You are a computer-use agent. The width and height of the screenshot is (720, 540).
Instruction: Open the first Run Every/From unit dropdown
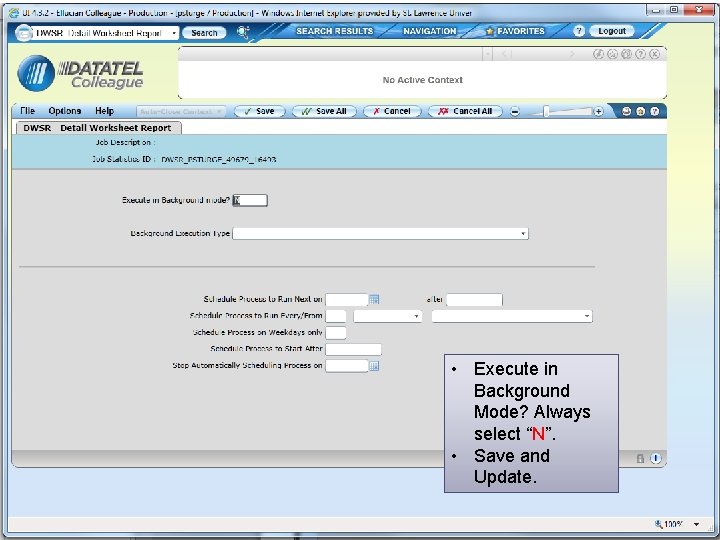coord(416,316)
